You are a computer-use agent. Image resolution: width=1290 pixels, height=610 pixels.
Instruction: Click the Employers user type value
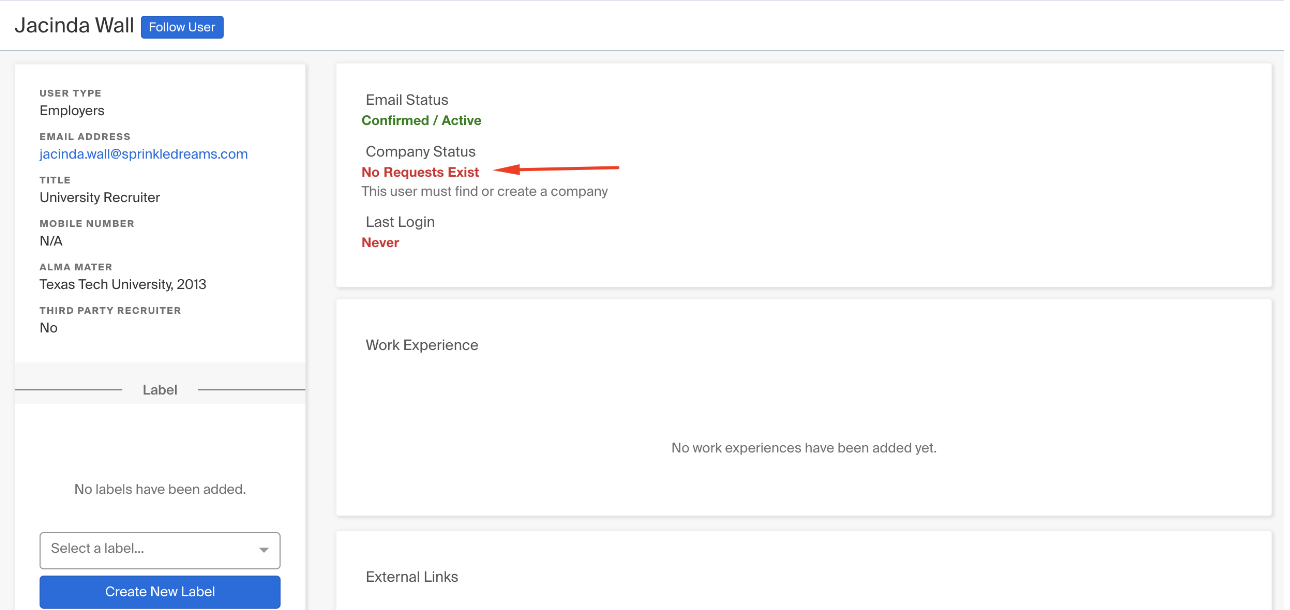click(x=72, y=111)
